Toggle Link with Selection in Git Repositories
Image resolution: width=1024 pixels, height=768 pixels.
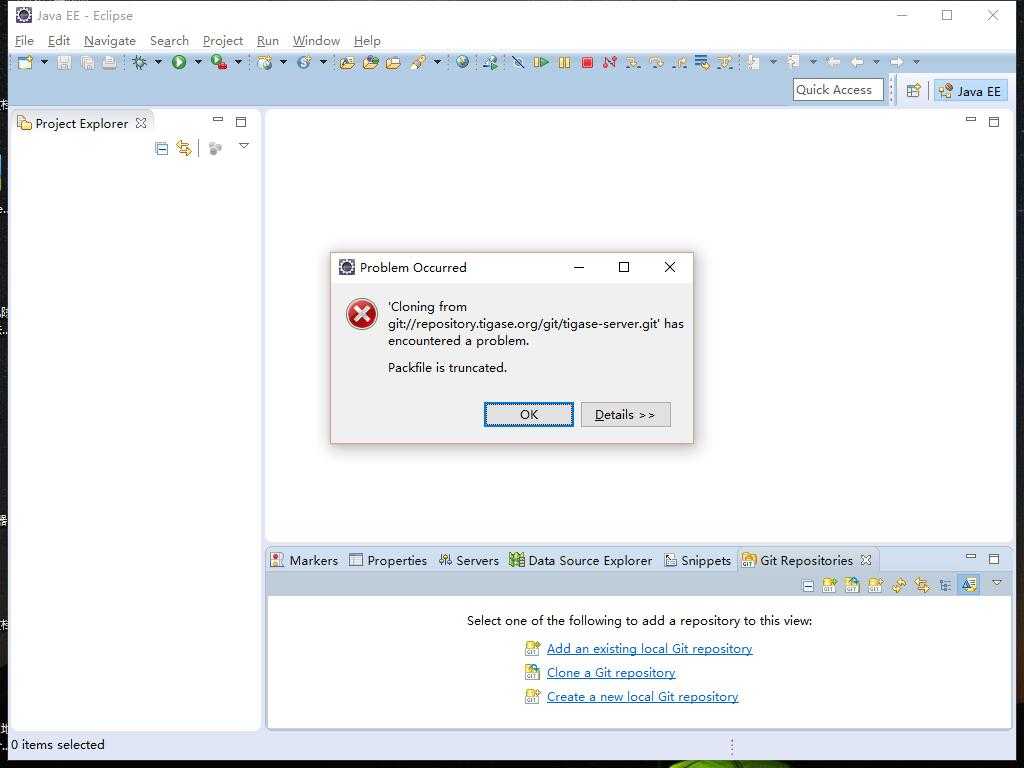tap(922, 585)
